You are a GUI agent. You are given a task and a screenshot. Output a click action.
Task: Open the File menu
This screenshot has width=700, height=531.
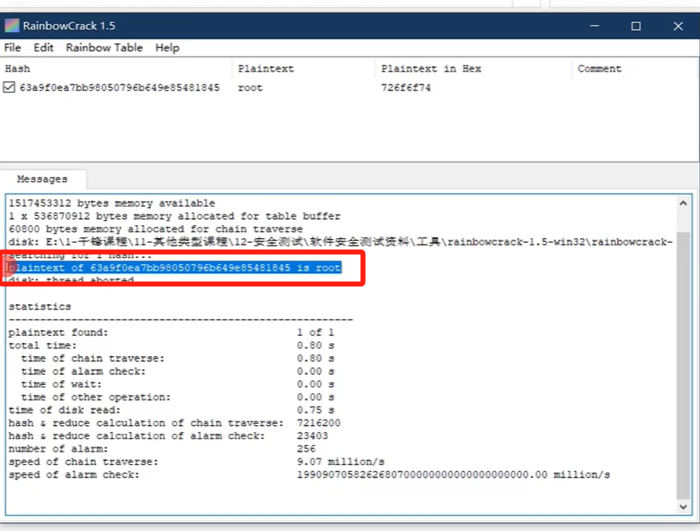(x=12, y=47)
